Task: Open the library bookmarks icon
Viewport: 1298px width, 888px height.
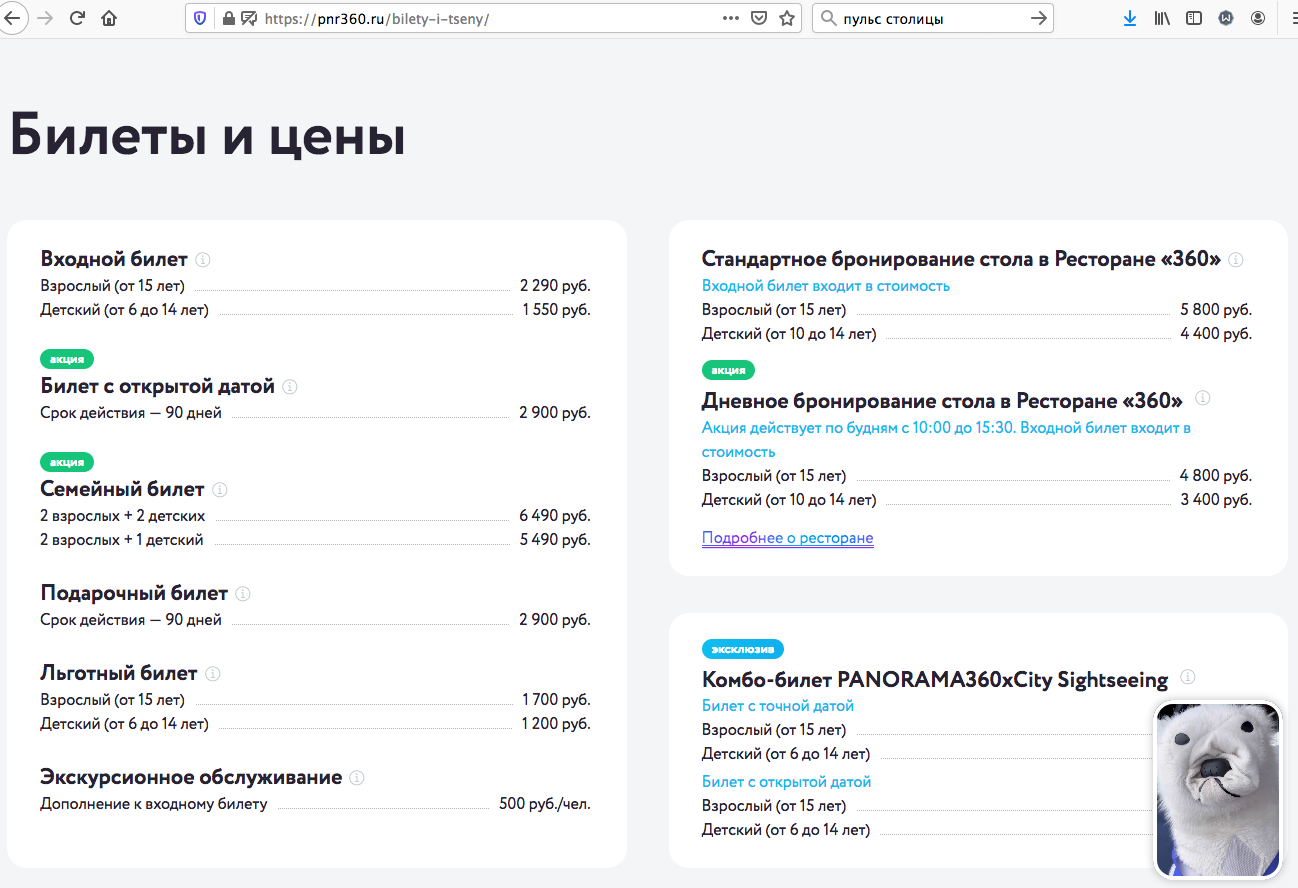Action: click(x=1162, y=18)
